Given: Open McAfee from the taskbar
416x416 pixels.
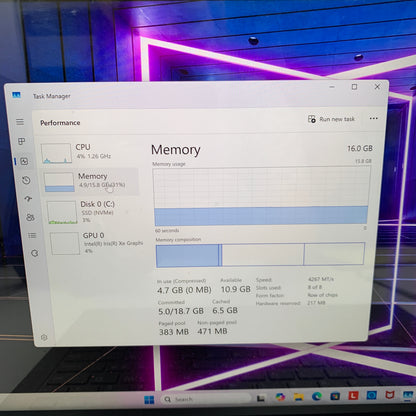Looking at the screenshot, I should point(390,395).
